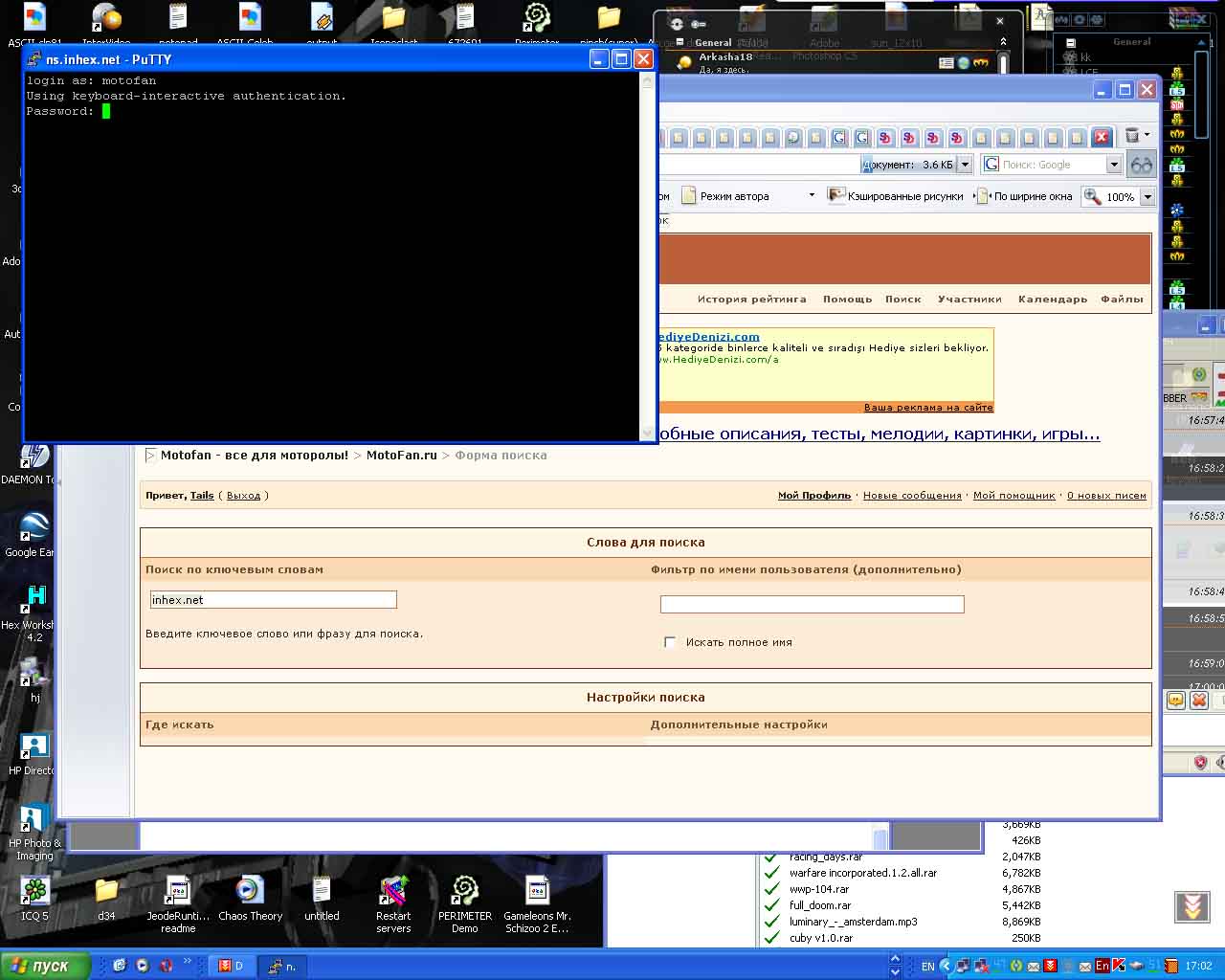
Task: Open the ICQ 5 desktop shortcut
Action: pyautogui.click(x=34, y=899)
